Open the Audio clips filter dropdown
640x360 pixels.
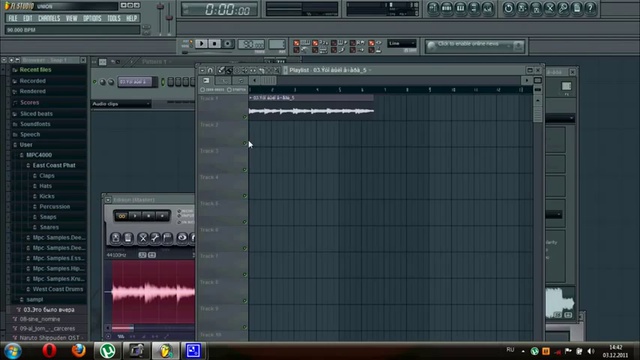(121, 104)
